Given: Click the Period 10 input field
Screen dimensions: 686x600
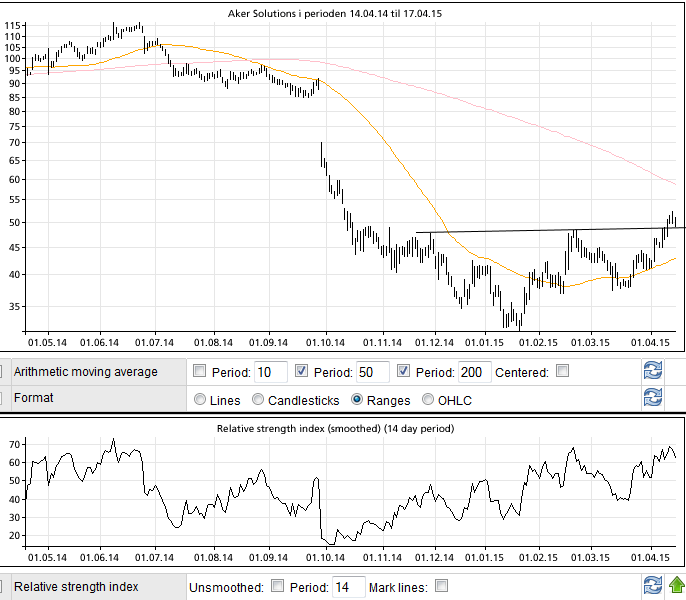Looking at the screenshot, I should 270,373.
